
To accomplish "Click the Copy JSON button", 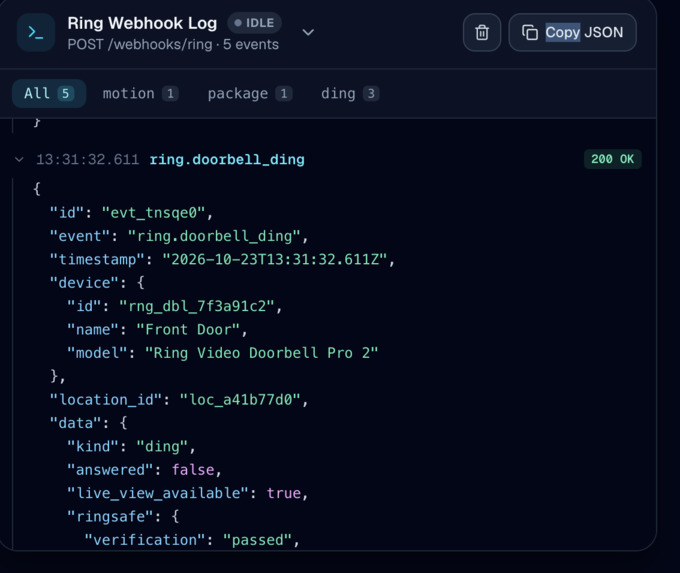I will point(572,33).
